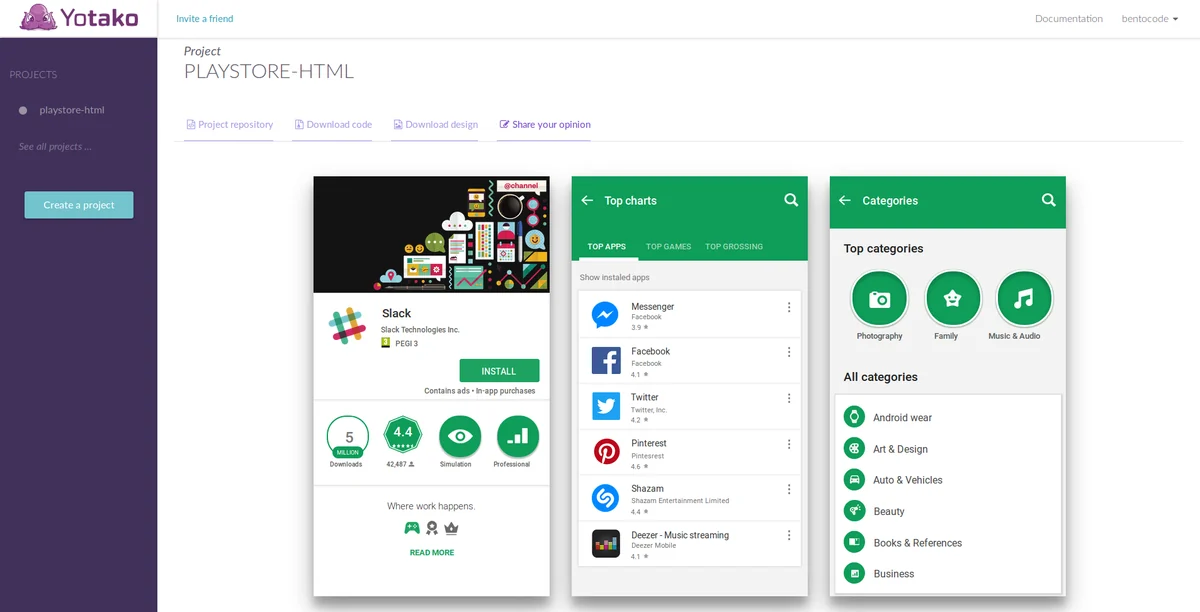Click back arrow in Categories header
The image size is (1200, 612).
845,201
